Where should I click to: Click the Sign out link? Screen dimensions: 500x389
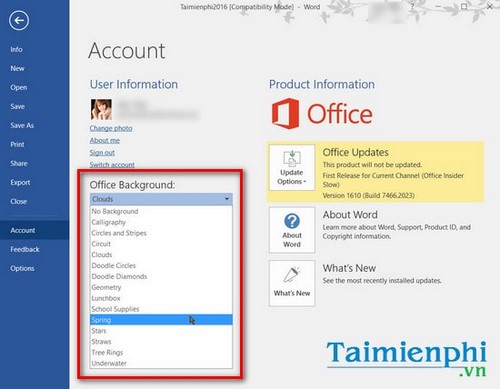click(x=102, y=153)
